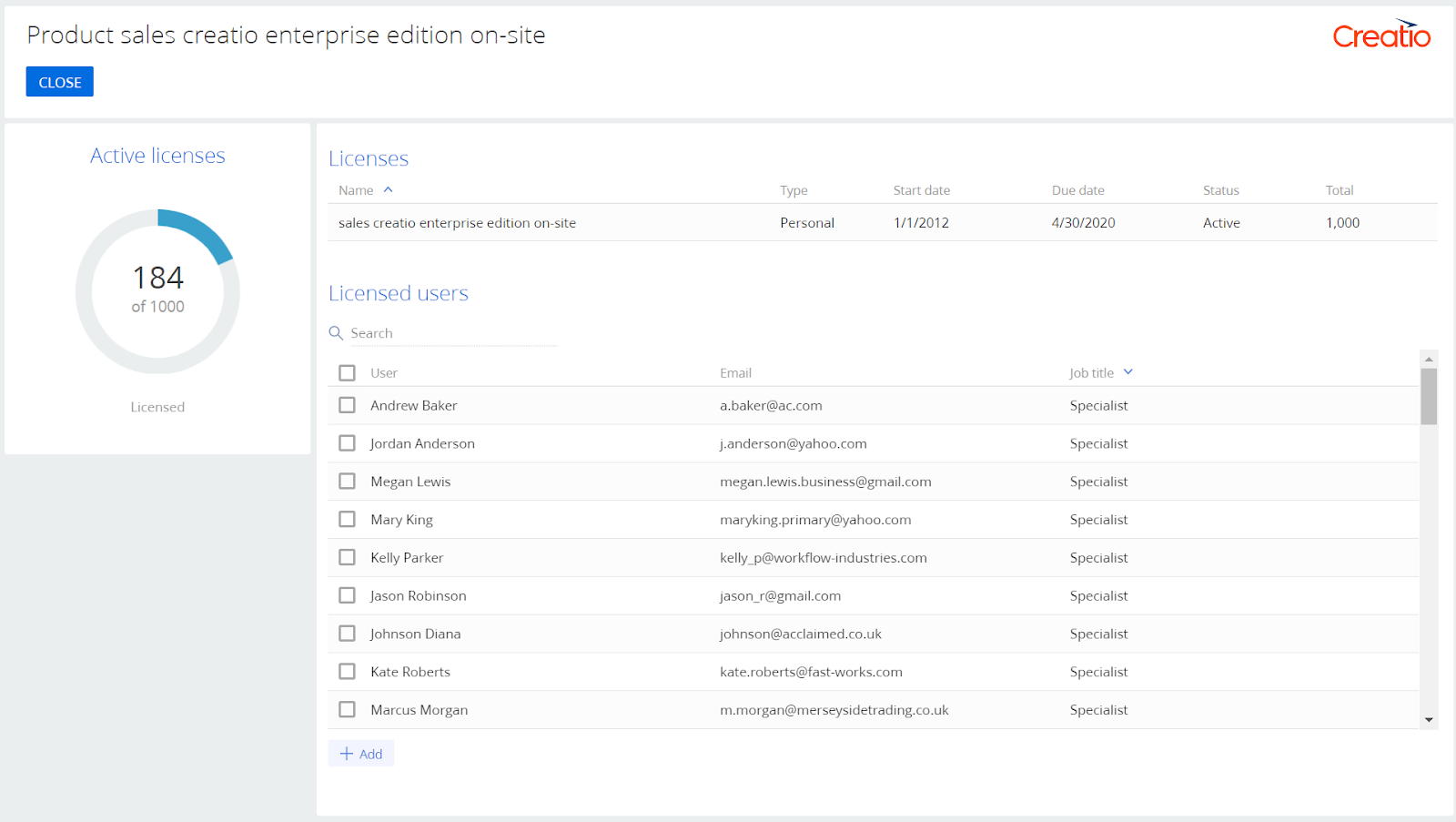Open user Jason Robinson
Viewport: 1456px width, 822px height.
pyautogui.click(x=419, y=596)
